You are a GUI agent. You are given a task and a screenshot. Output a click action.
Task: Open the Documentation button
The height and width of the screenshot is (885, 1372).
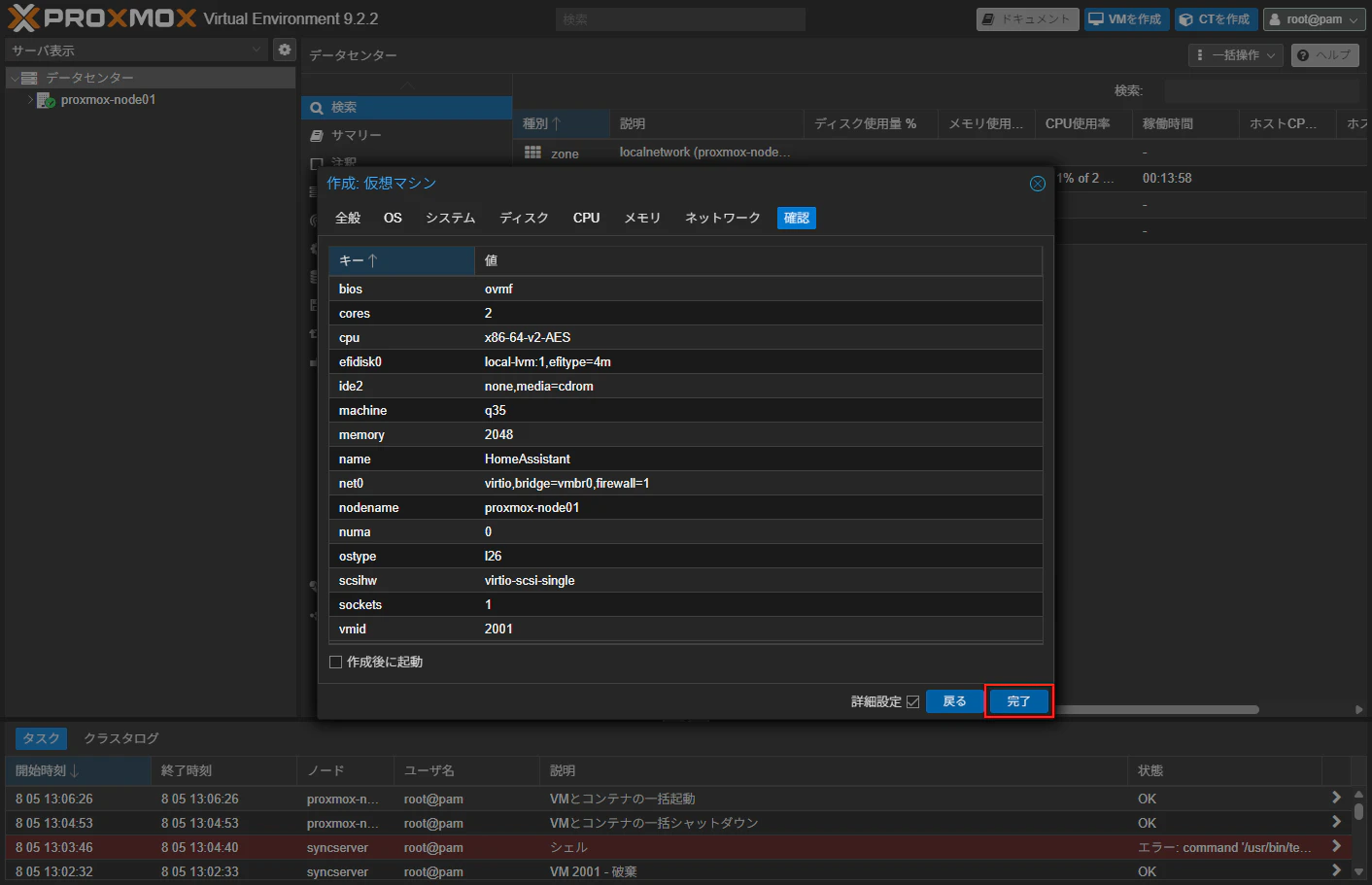[1027, 19]
